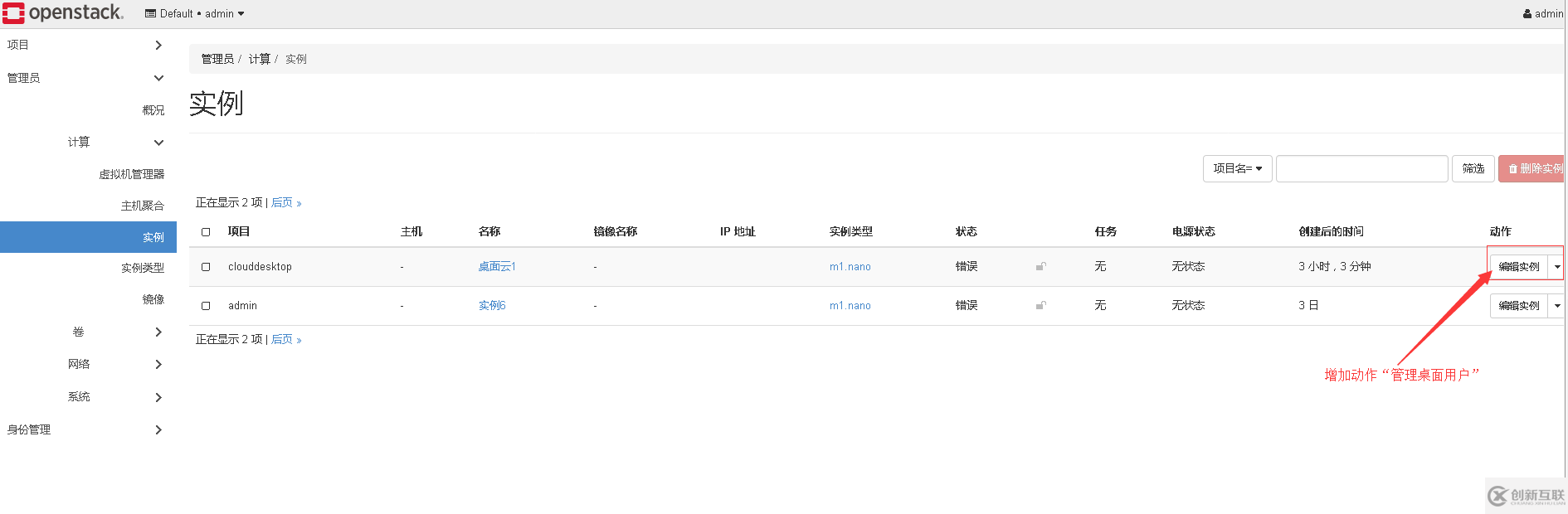
Task: Click the 项目 column header
Action: point(239,232)
